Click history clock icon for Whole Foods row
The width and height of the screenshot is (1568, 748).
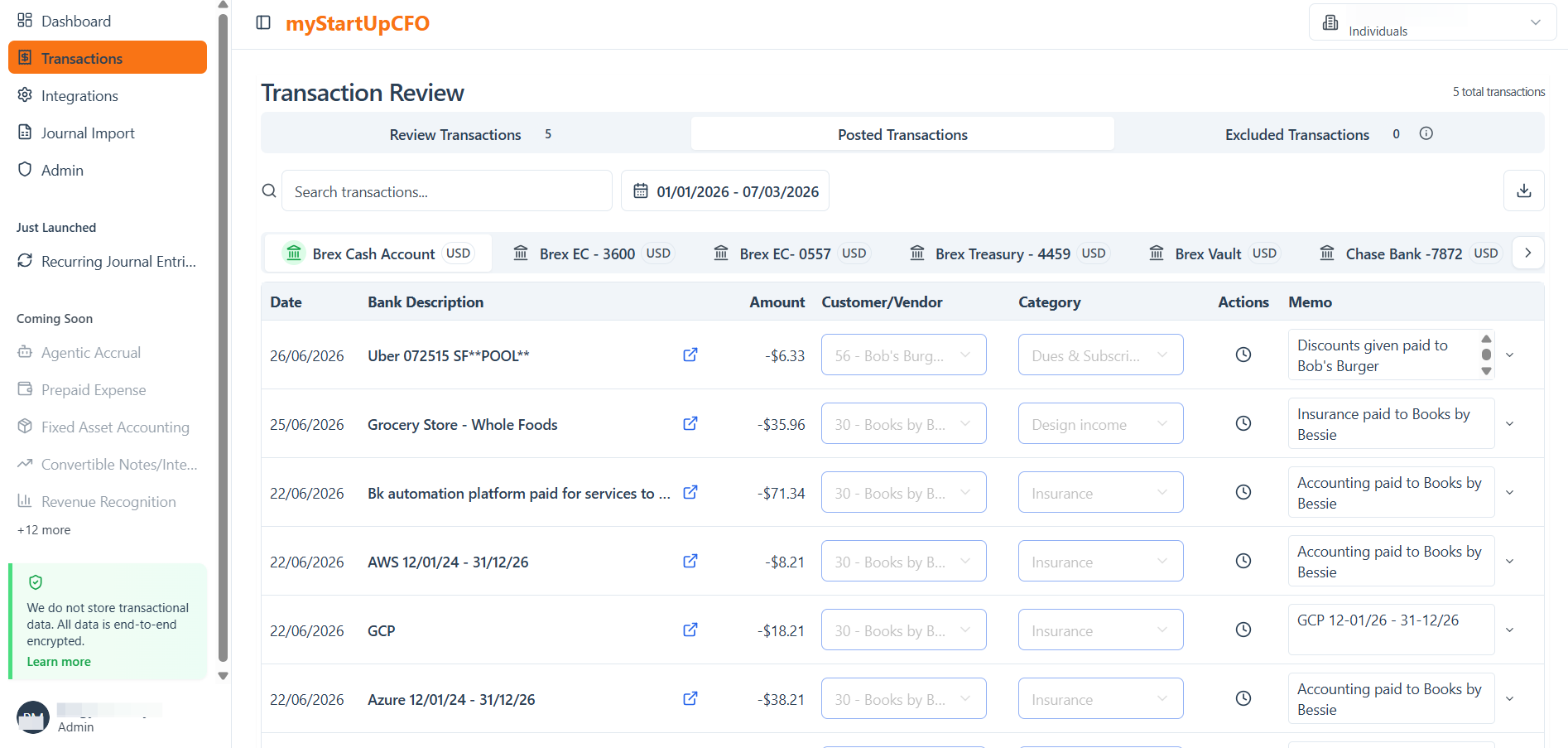[1243, 423]
